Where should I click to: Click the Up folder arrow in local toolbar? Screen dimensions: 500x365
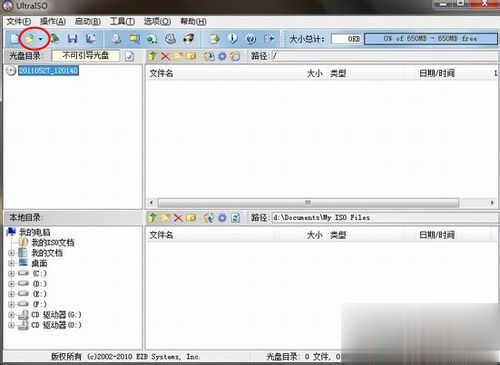point(153,218)
